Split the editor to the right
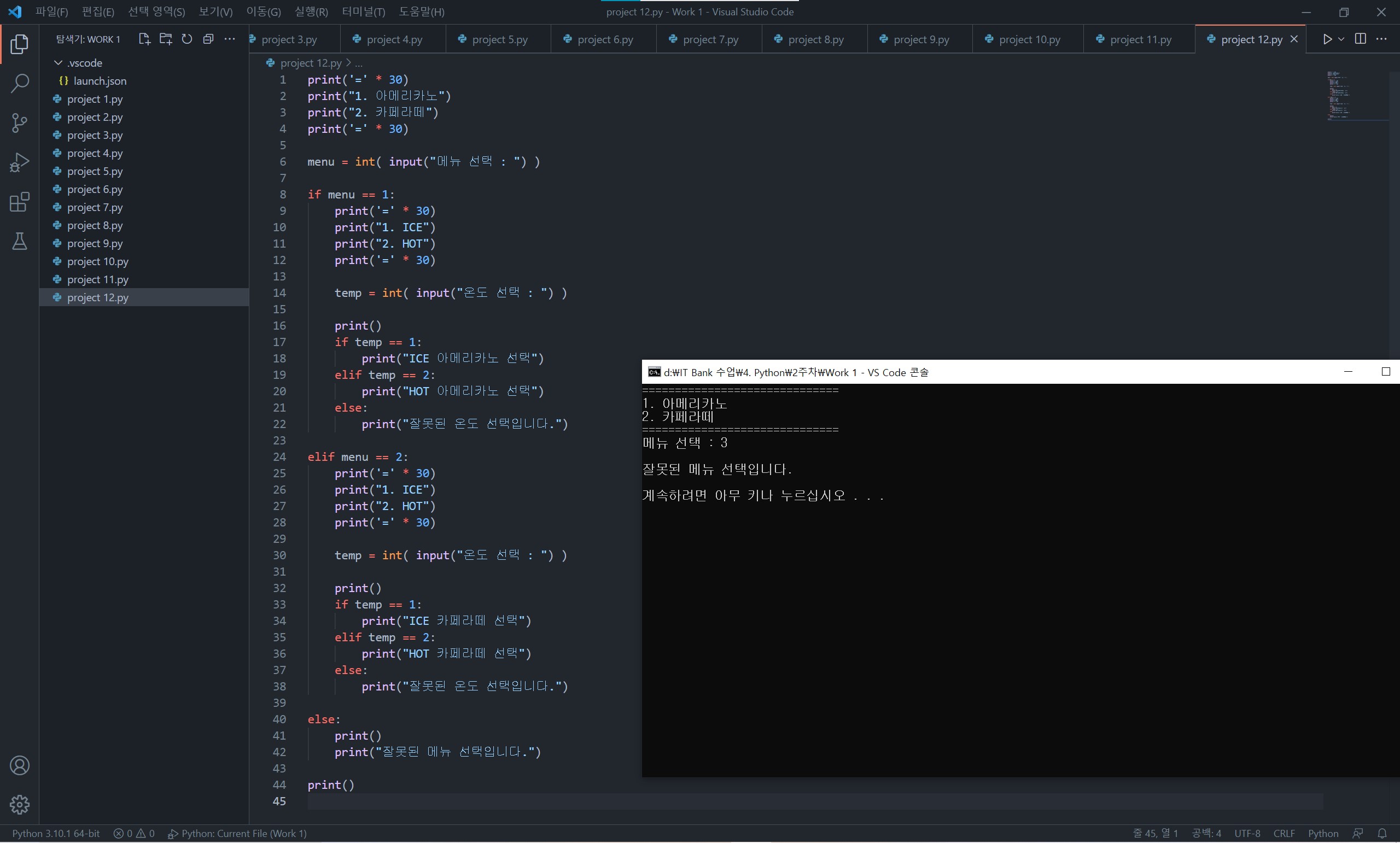1400x843 pixels. [1360, 39]
